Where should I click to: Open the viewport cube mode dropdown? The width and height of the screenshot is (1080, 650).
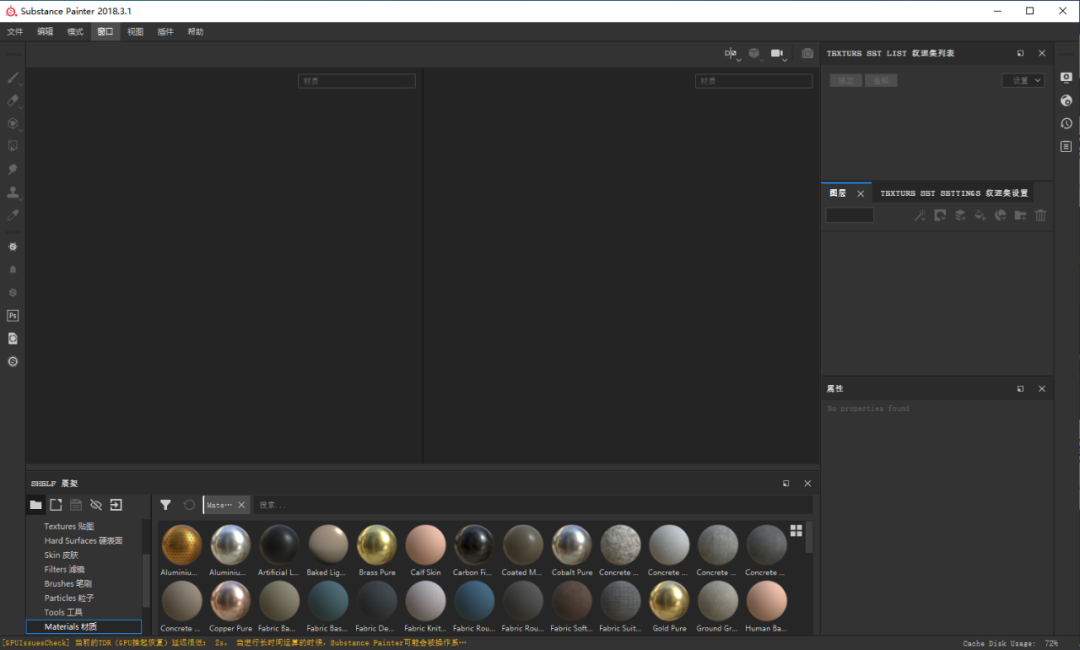tap(755, 54)
